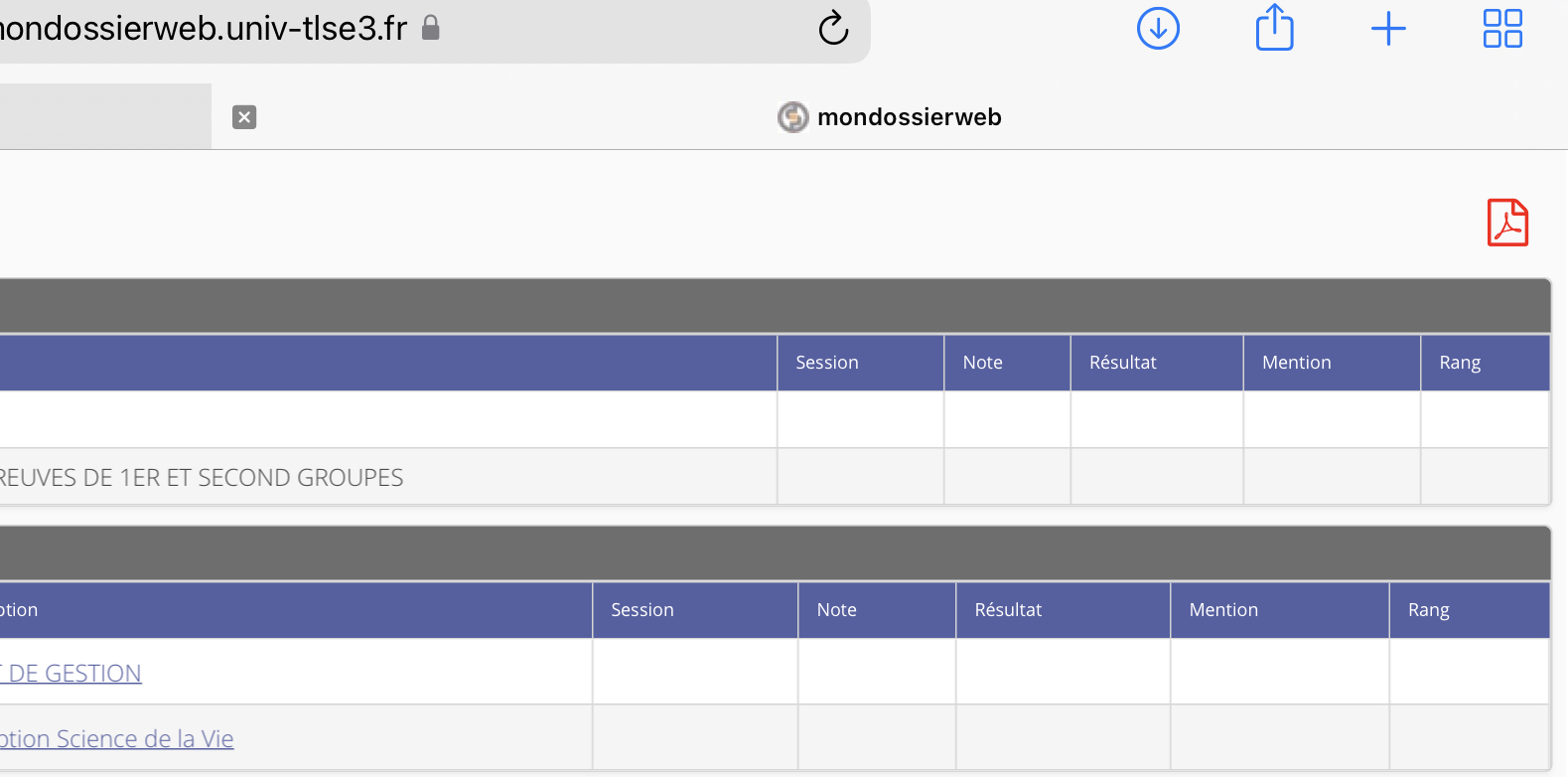This screenshot has width=1568, height=777.
Task: Open the Science de la Vie link
Action: (116, 739)
